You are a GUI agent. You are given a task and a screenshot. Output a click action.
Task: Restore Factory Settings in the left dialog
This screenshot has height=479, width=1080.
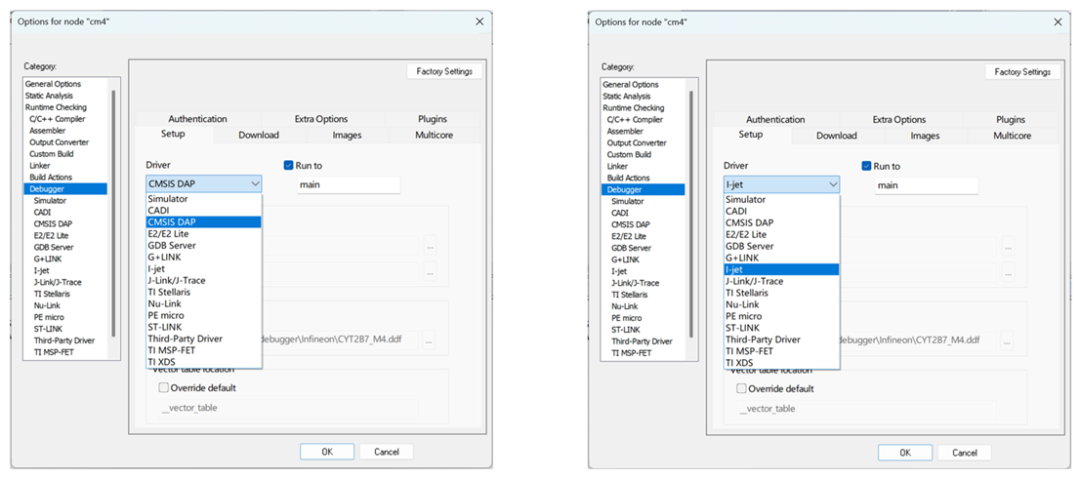pos(445,71)
